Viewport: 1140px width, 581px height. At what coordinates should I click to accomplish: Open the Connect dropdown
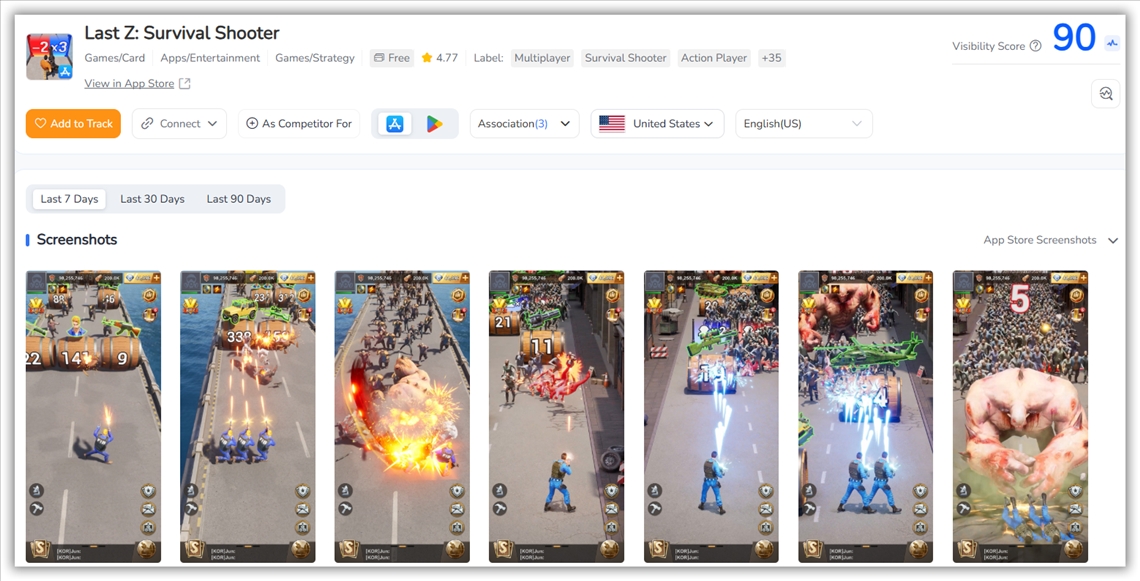[x=179, y=124]
